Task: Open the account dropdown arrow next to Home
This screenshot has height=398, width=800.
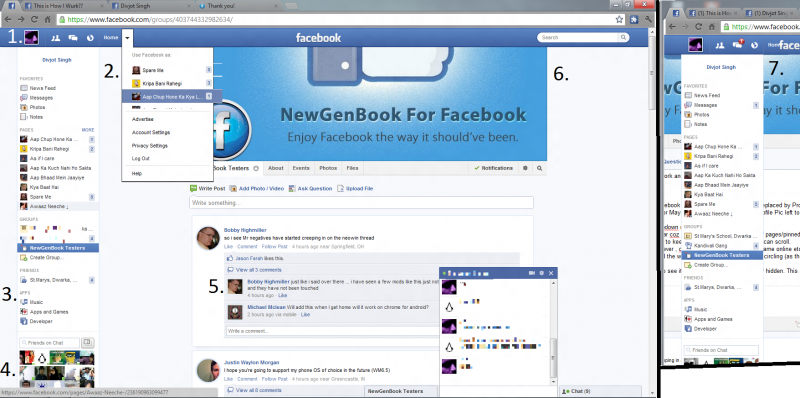Action: [128, 38]
